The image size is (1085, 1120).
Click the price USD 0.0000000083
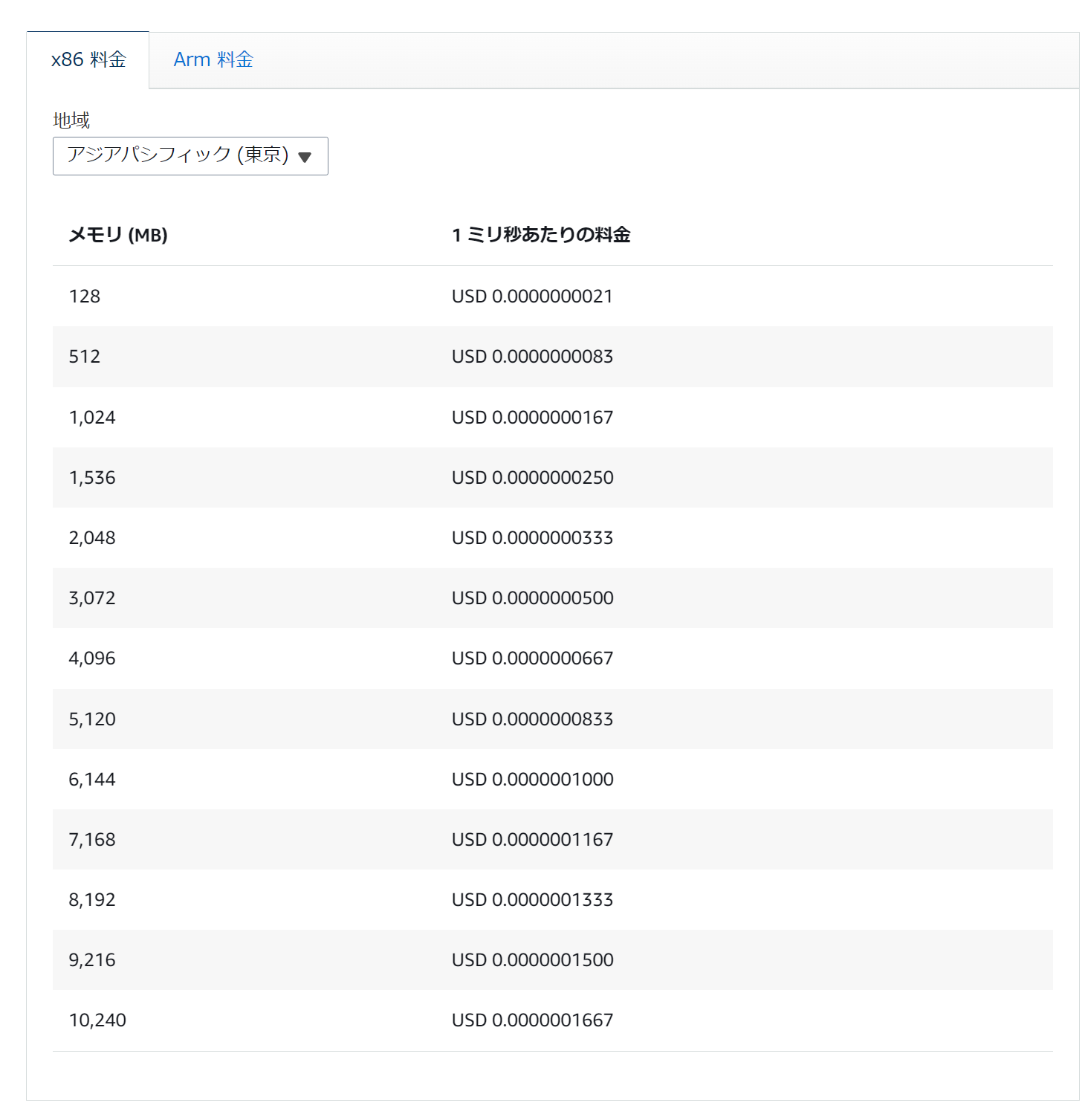click(532, 357)
